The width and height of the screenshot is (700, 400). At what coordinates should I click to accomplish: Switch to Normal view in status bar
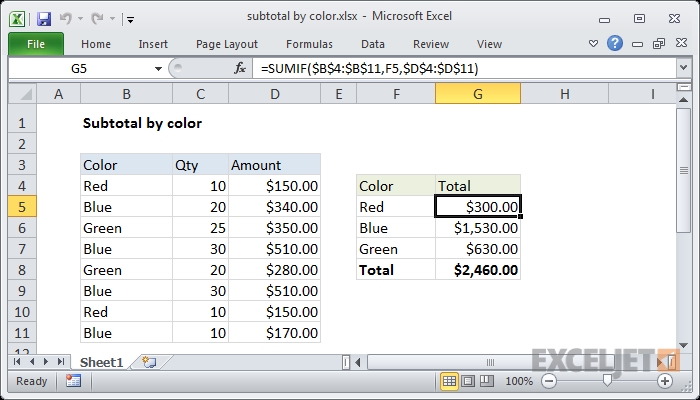coord(450,381)
